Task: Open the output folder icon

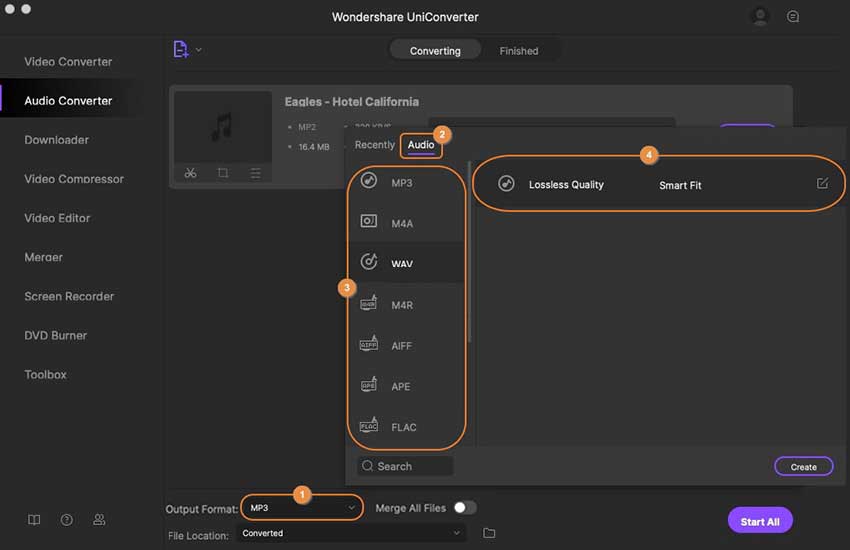Action: [489, 533]
